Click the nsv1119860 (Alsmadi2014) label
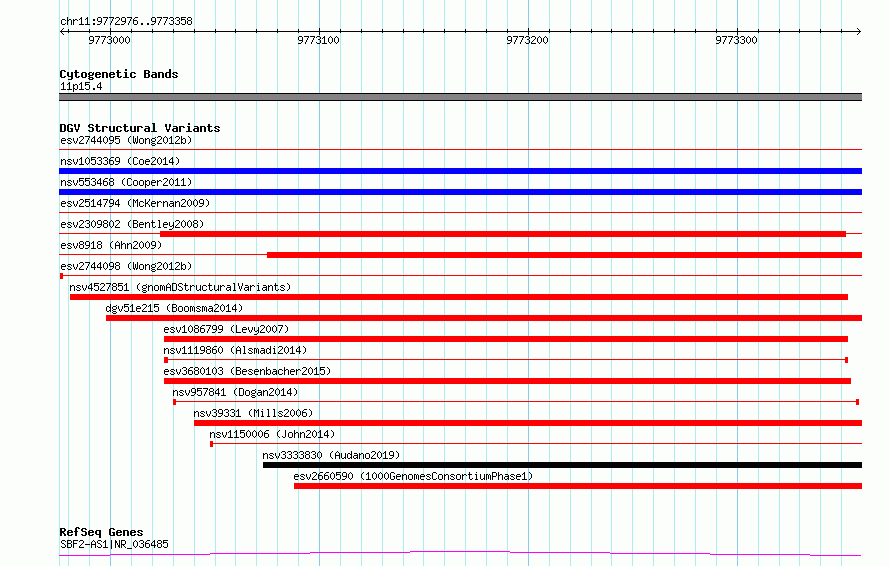 click(x=235, y=350)
